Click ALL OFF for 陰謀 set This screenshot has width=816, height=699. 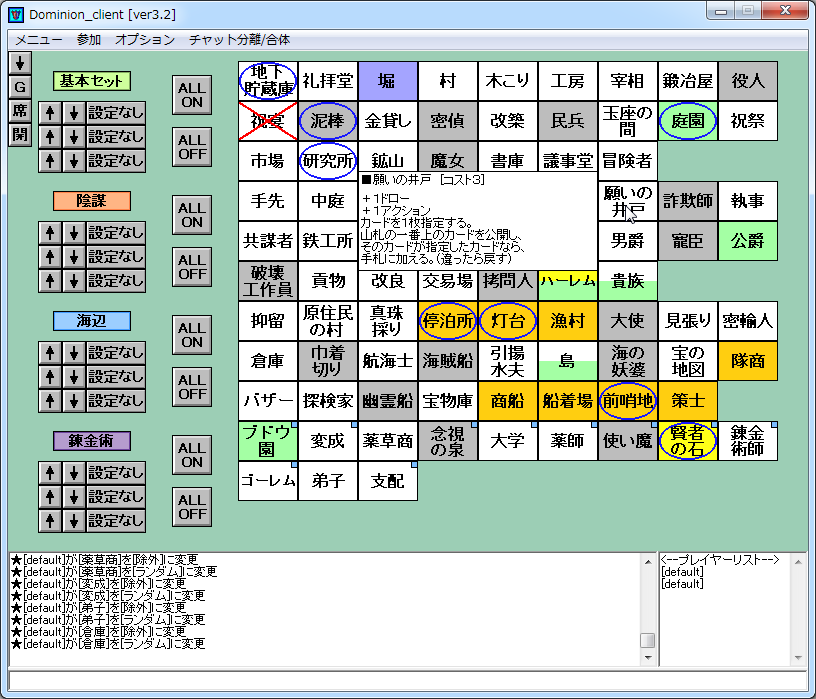(192, 266)
